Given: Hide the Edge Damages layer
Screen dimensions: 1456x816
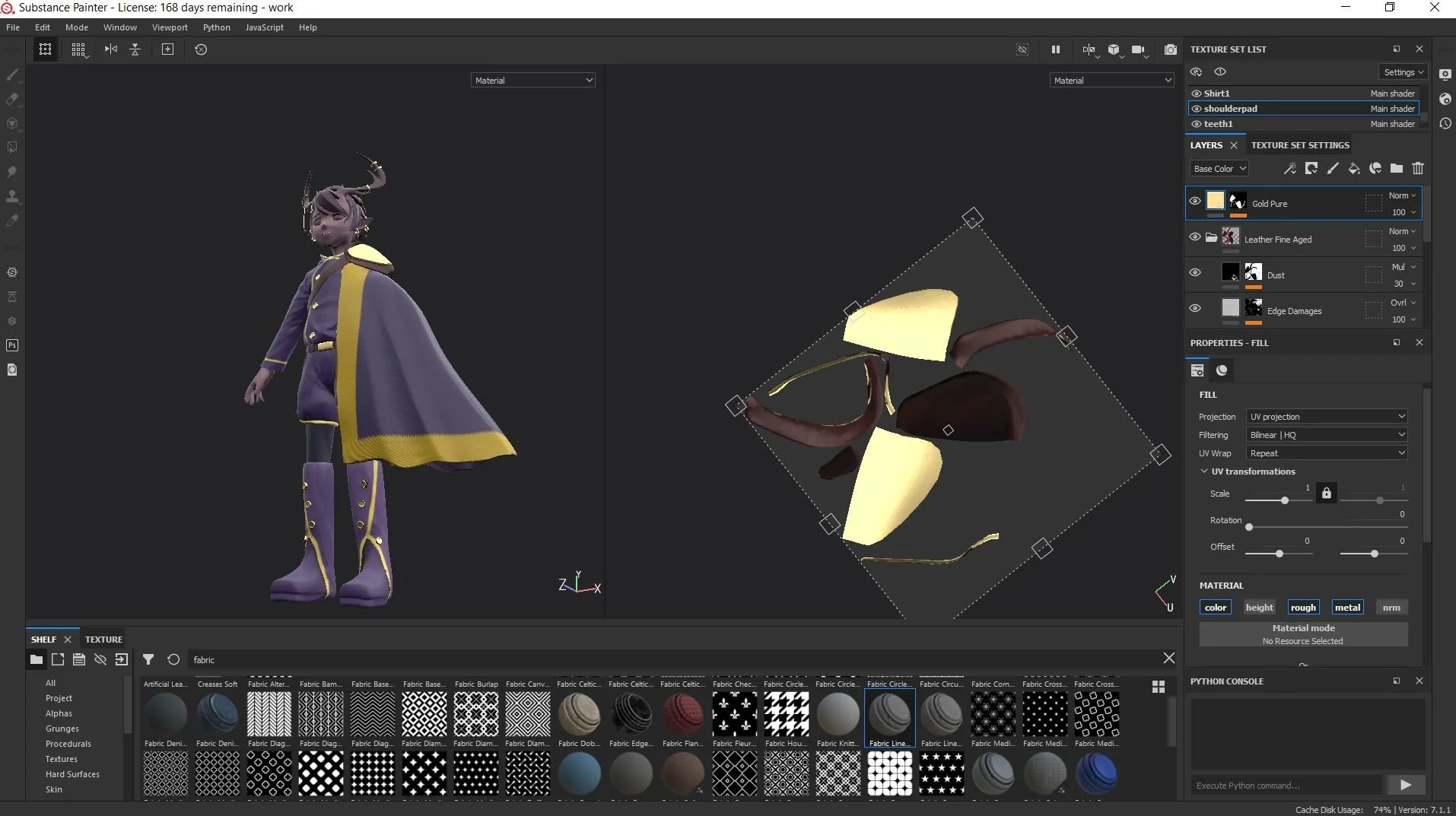Looking at the screenshot, I should [1195, 309].
